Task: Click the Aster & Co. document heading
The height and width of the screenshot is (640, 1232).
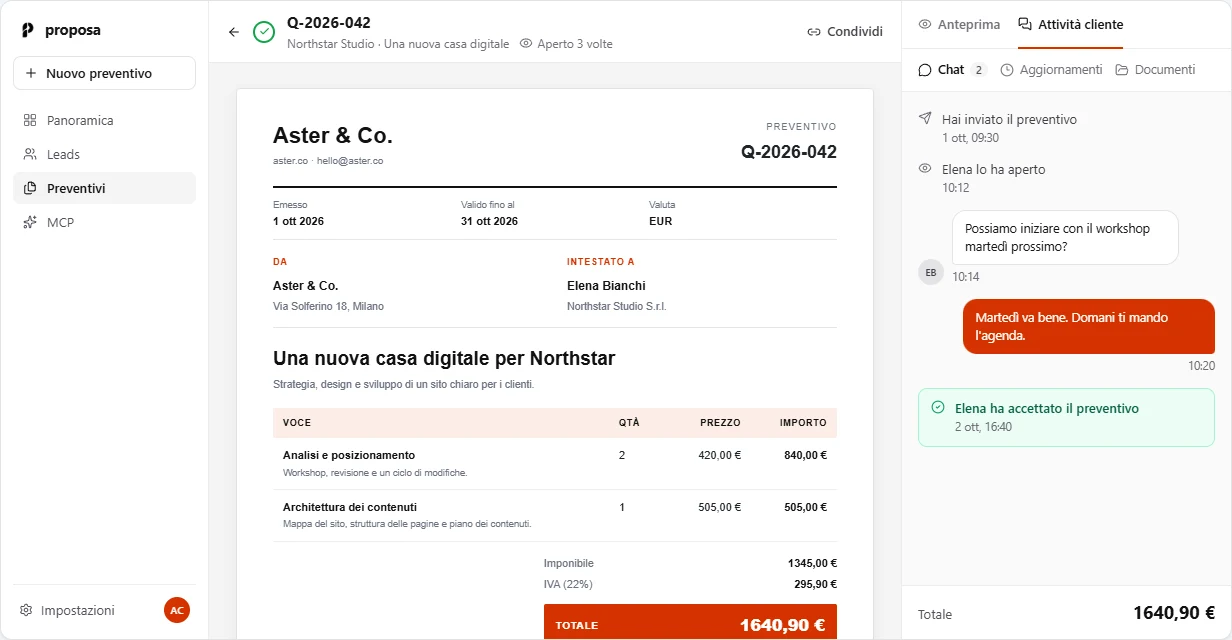Action: pos(333,136)
